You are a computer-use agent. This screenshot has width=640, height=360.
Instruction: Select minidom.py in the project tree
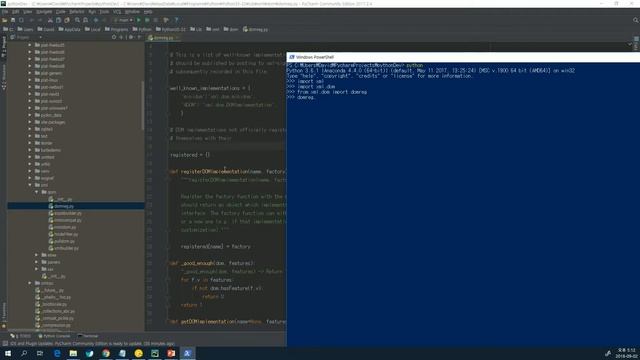click(x=62, y=227)
